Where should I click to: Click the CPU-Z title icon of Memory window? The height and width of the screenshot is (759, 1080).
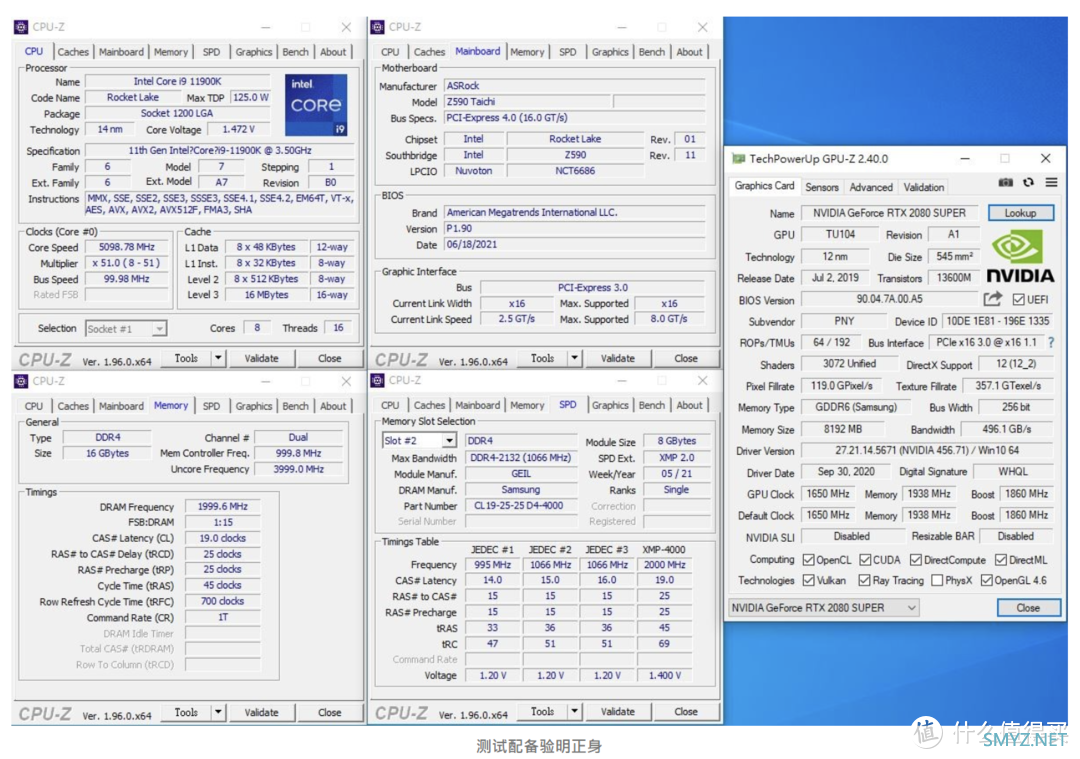[x=21, y=381]
